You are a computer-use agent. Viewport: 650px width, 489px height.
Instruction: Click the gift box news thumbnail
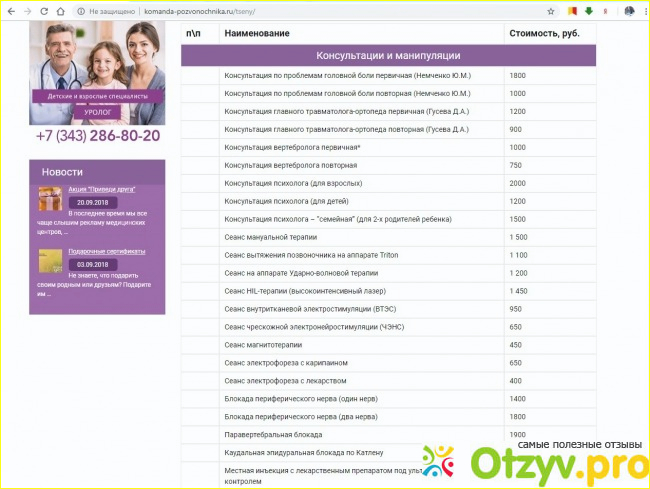click(50, 198)
